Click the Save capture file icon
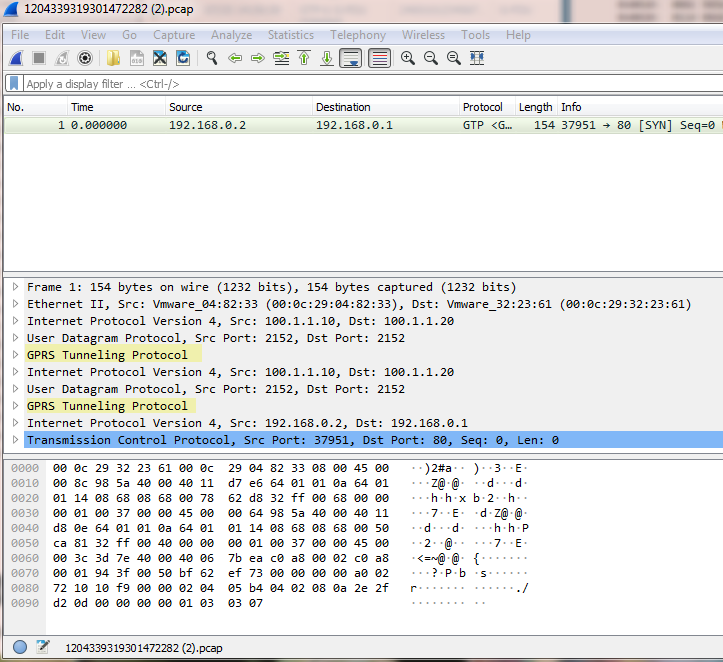 coord(136,59)
